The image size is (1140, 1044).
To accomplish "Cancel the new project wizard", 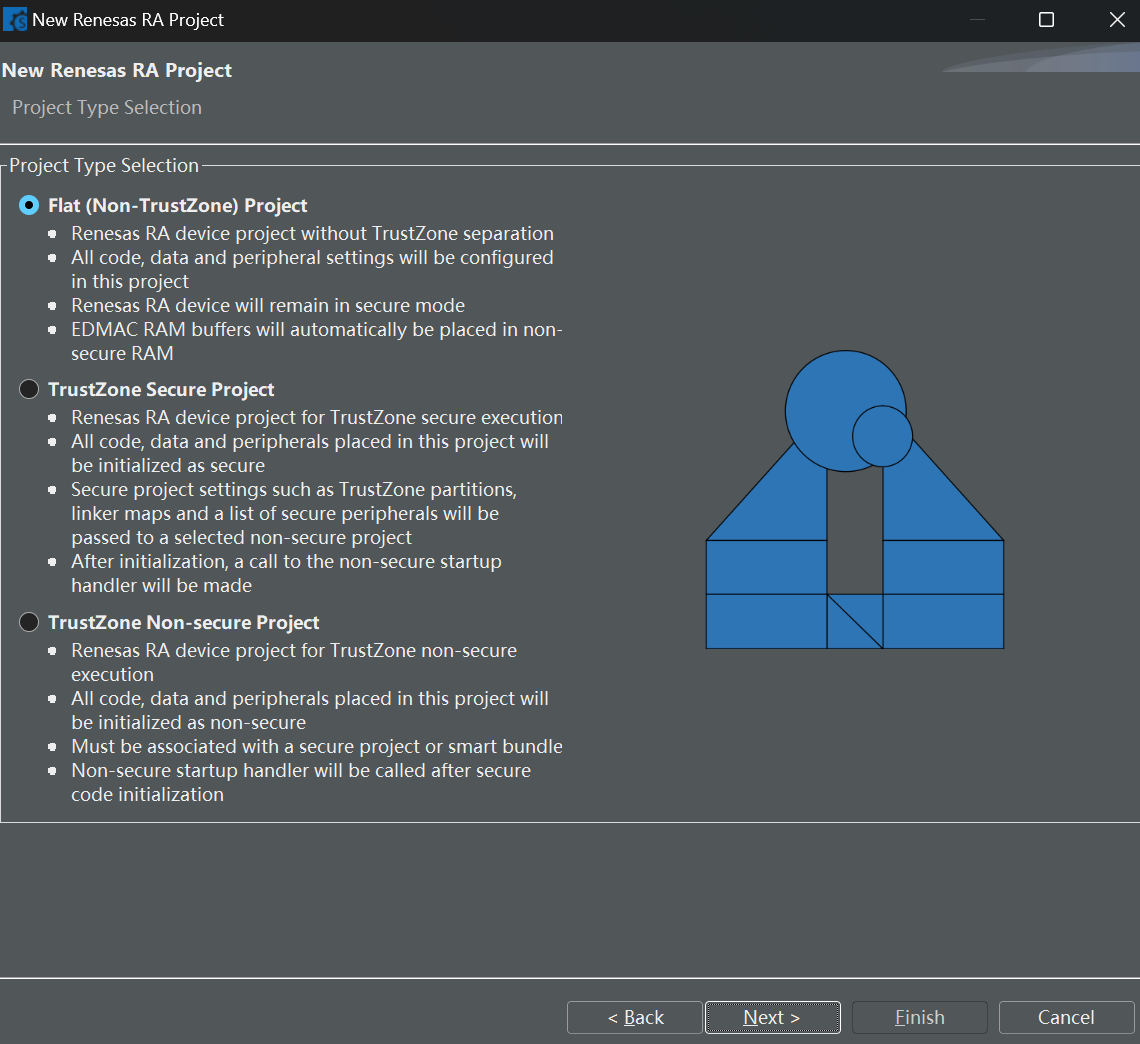I will (x=1067, y=1017).
